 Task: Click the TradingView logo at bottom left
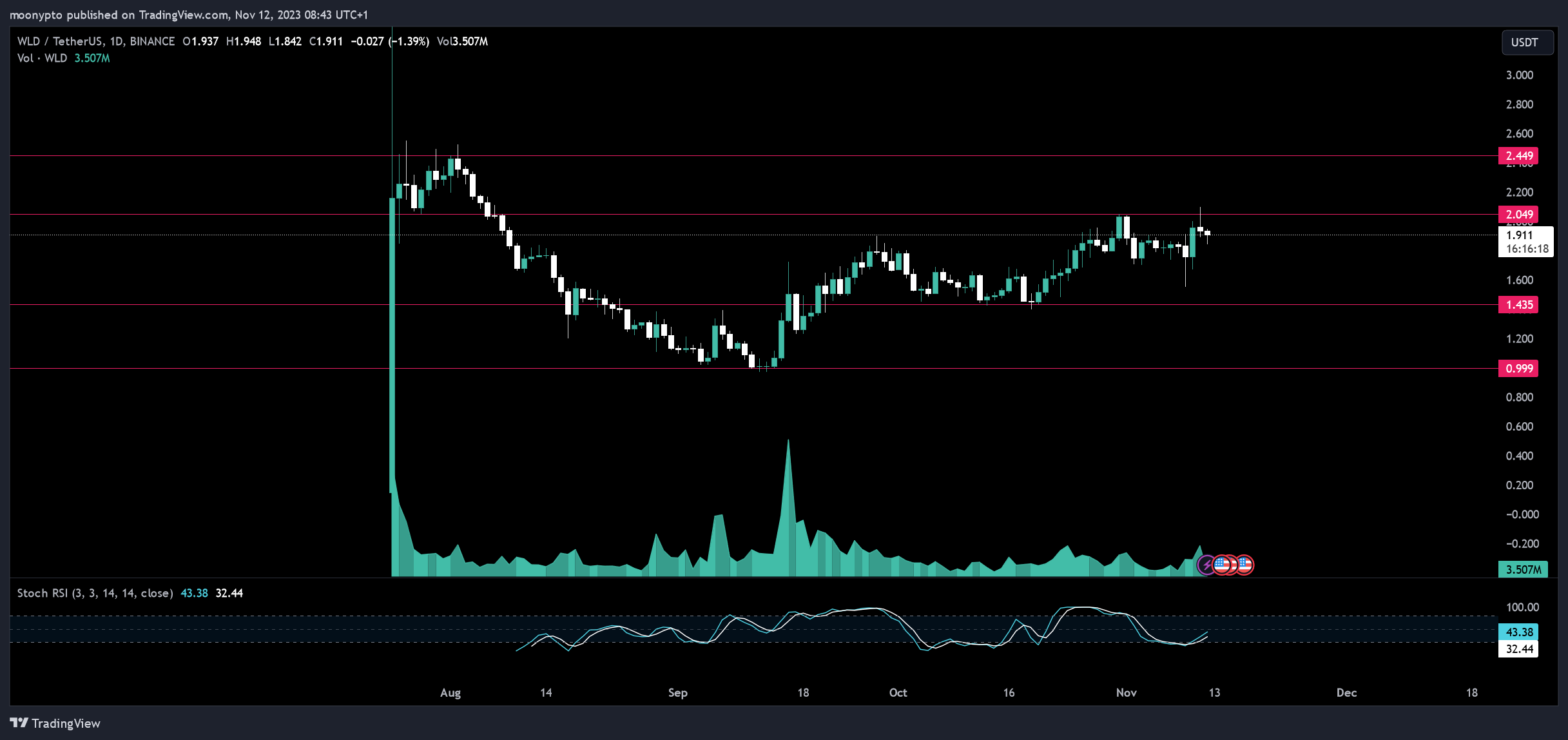[x=55, y=723]
